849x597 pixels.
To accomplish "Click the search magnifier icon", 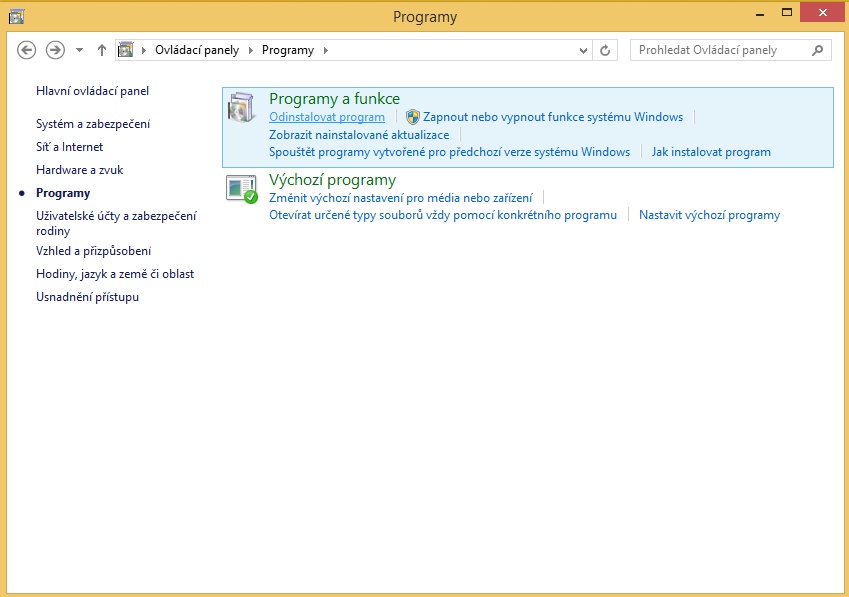I will 817,50.
